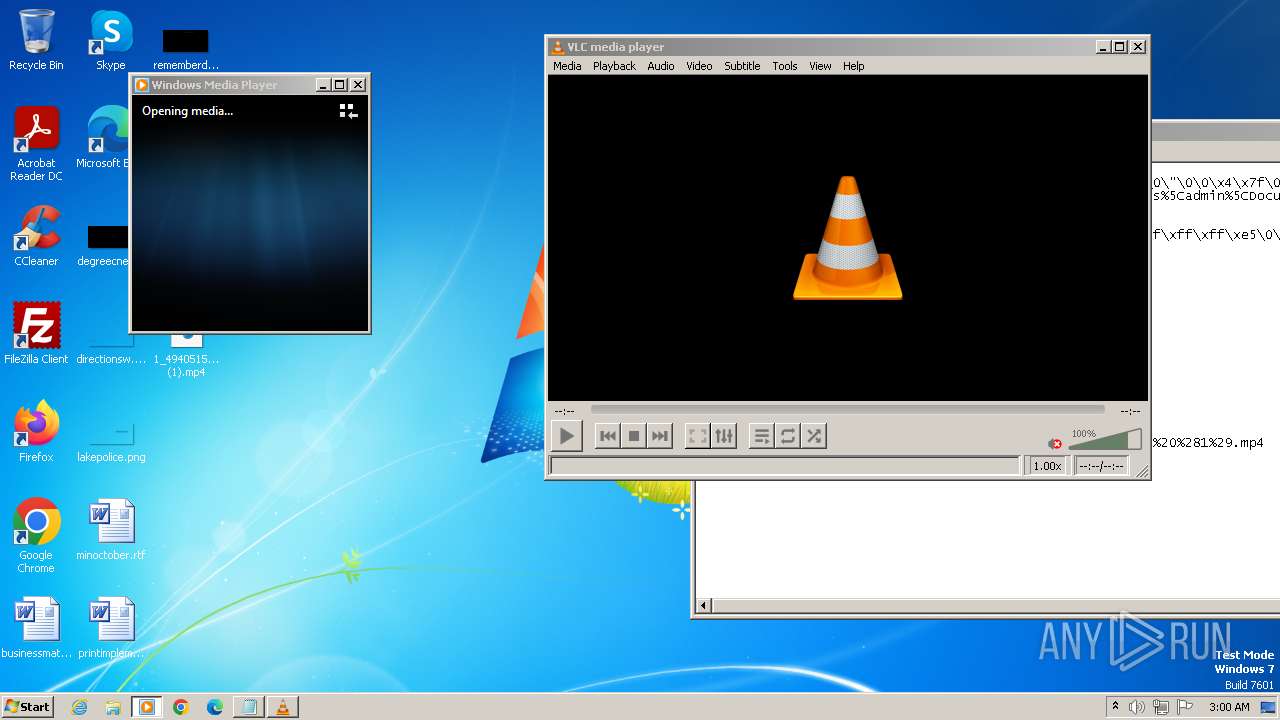Viewport: 1280px width, 720px height.
Task: Select the rememberd desktop file
Action: (x=186, y=50)
